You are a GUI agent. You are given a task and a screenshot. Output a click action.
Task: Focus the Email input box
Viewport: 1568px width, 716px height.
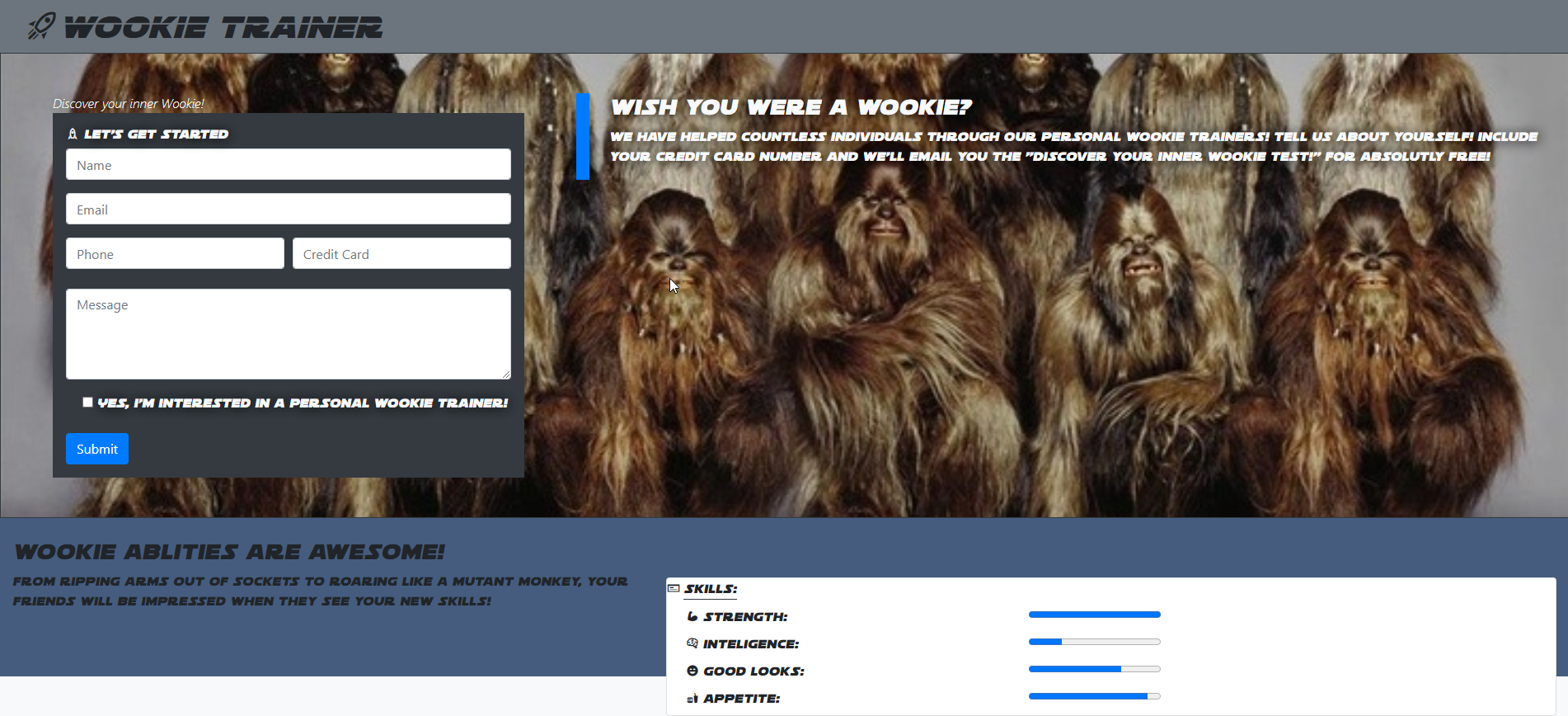click(x=289, y=209)
